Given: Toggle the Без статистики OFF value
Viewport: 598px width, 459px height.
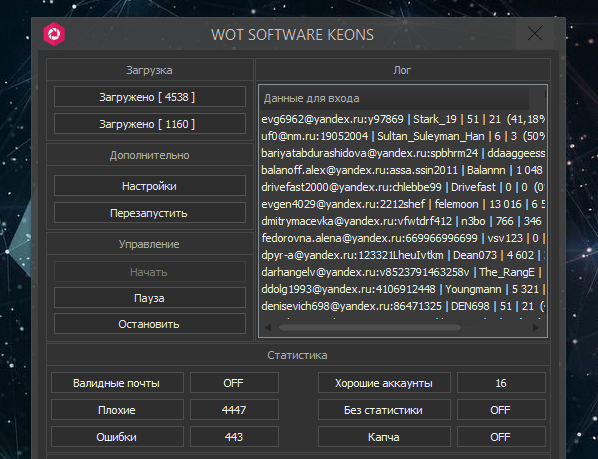Looking at the screenshot, I should point(501,410).
